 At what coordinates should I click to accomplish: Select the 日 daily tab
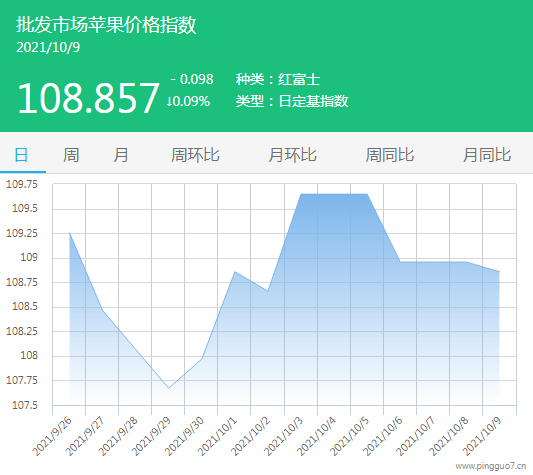click(21, 155)
